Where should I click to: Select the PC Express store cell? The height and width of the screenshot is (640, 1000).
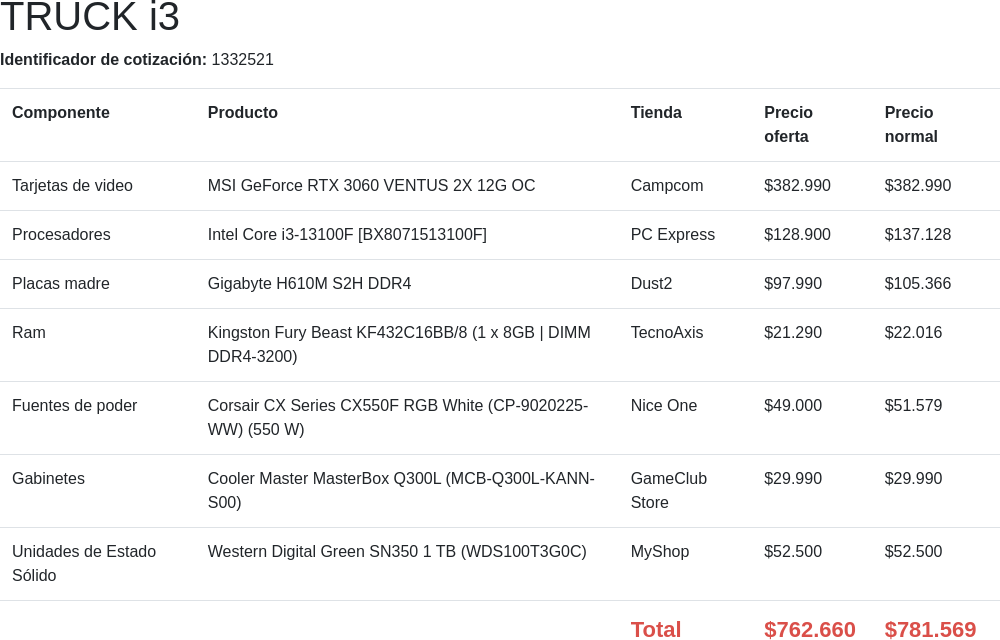[x=672, y=235]
